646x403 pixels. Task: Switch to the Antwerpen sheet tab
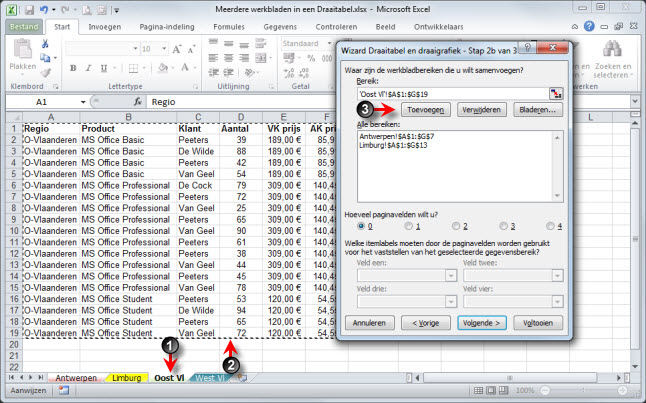point(76,377)
